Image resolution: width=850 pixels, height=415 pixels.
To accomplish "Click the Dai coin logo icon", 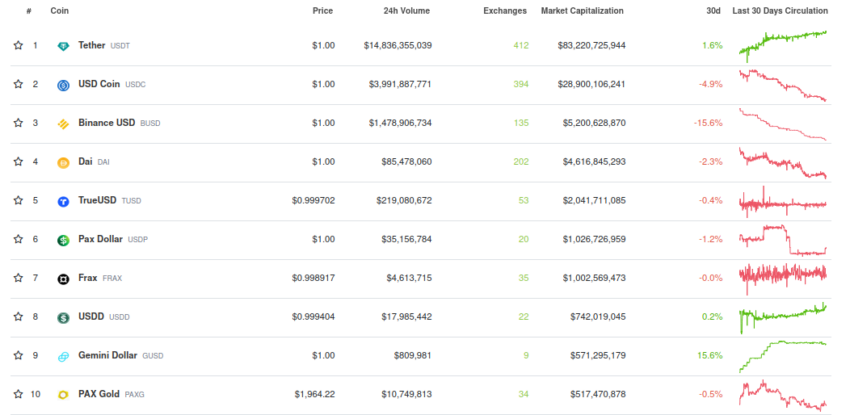I will [x=63, y=162].
